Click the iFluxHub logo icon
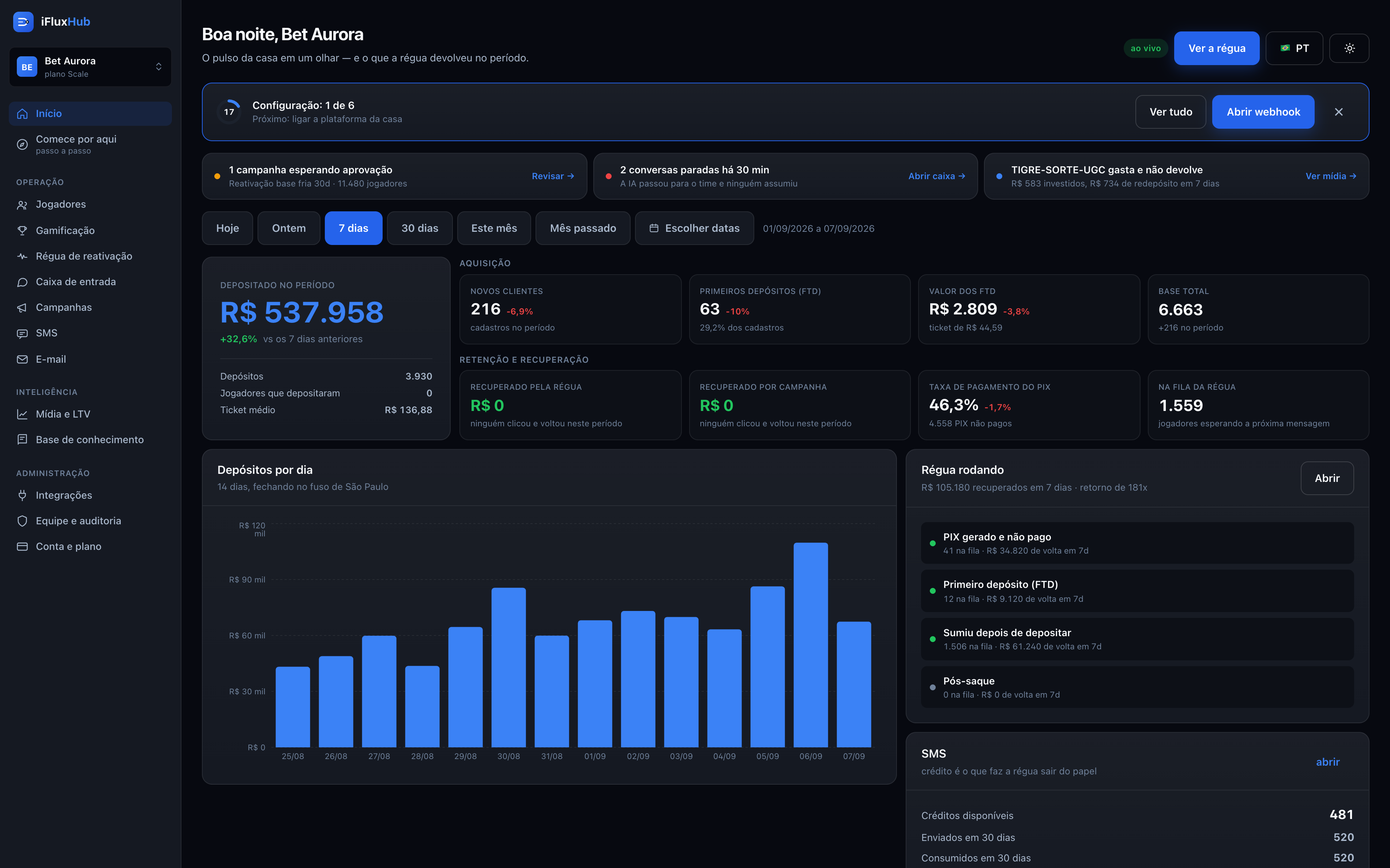 pos(23,22)
